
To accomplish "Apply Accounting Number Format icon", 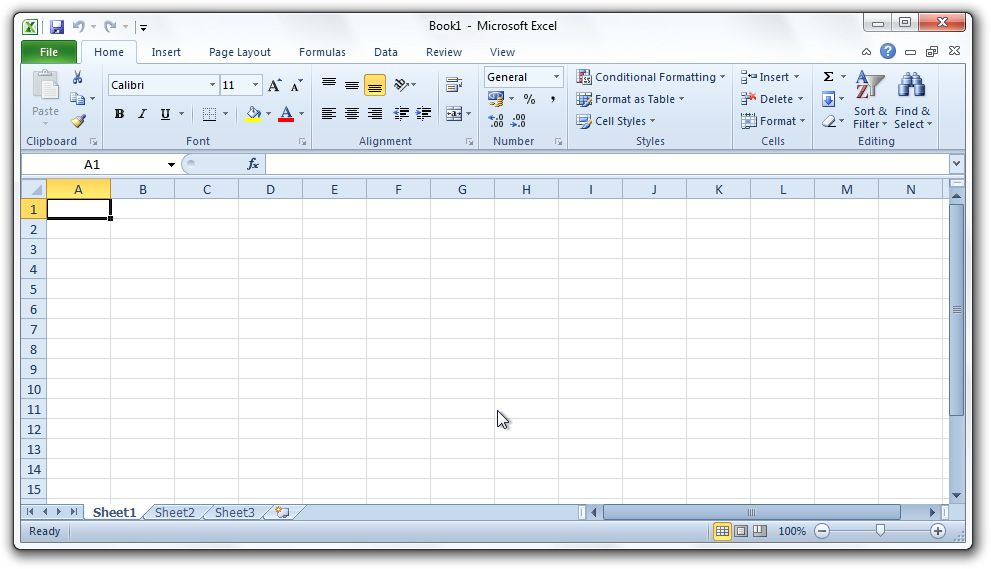I will (x=496, y=99).
